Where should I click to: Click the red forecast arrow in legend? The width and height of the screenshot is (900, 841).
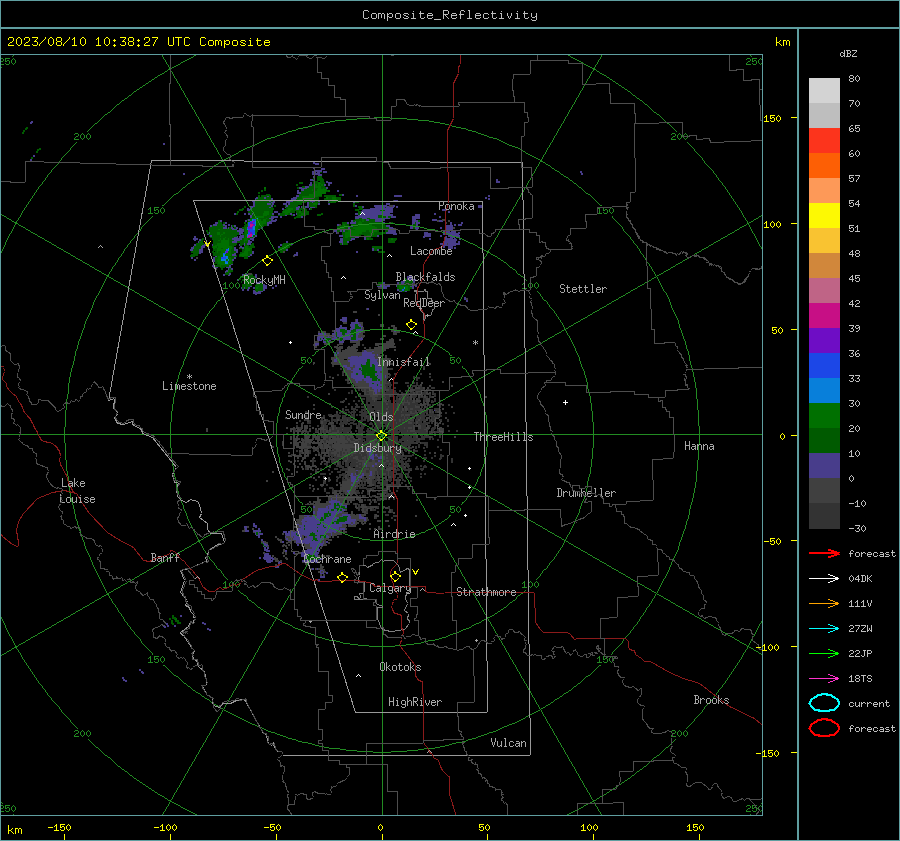click(824, 553)
